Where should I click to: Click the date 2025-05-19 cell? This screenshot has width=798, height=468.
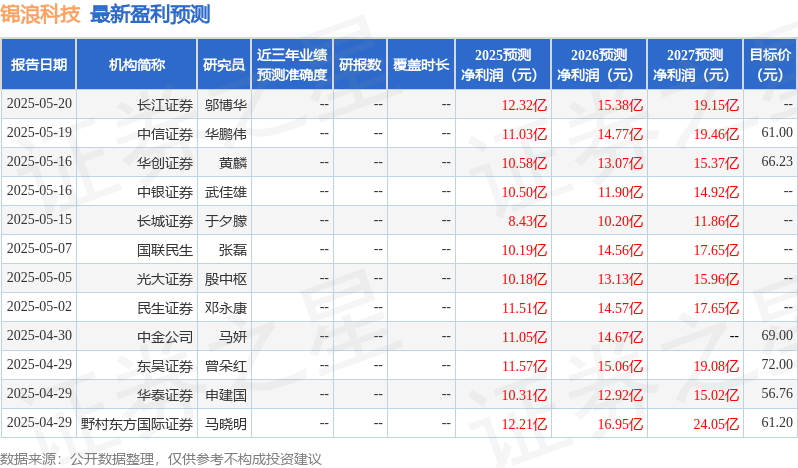39,133
